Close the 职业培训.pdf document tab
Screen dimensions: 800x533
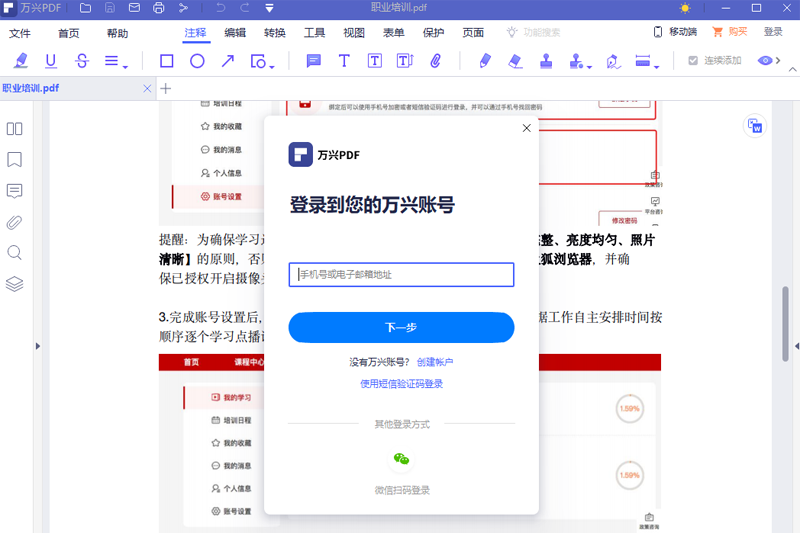[147, 89]
